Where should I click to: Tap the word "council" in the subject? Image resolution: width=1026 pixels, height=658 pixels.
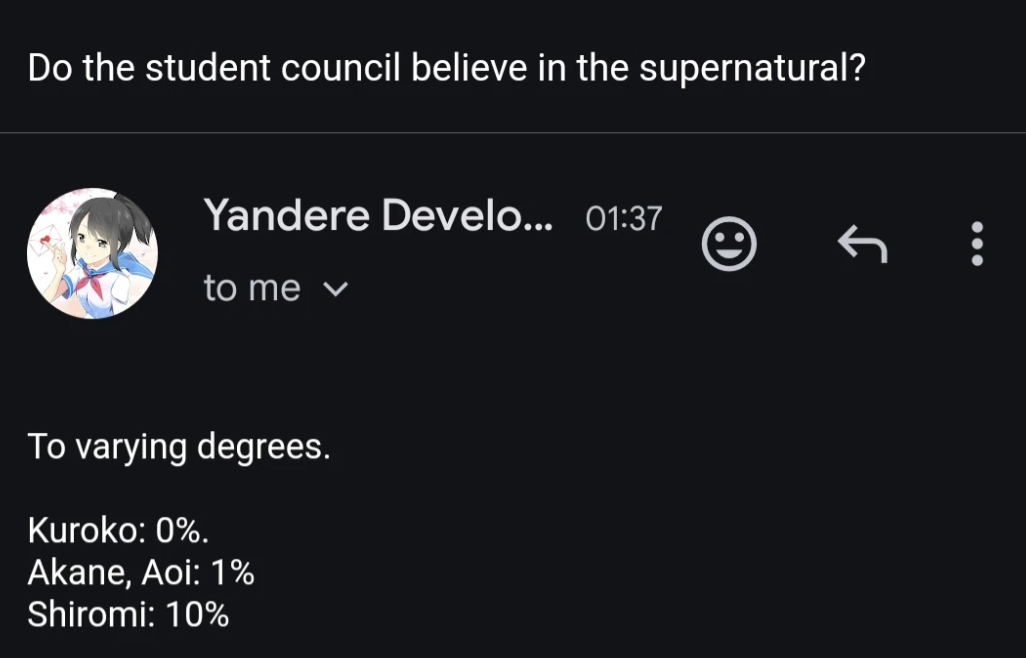point(340,68)
